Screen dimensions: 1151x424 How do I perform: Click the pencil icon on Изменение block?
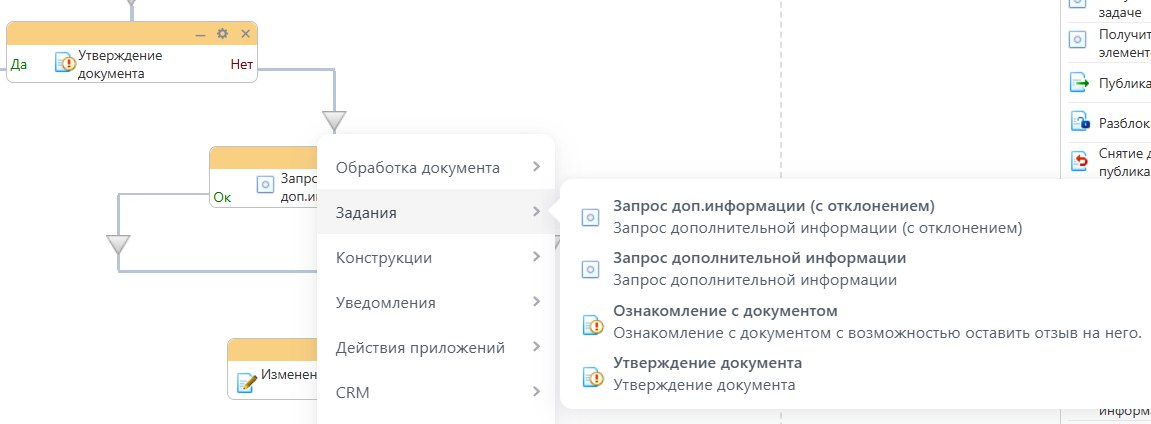pos(246,382)
